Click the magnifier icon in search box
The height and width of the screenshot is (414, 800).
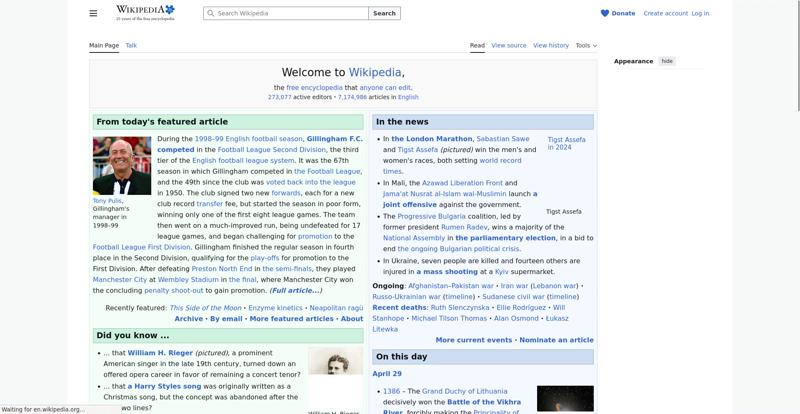(x=210, y=14)
